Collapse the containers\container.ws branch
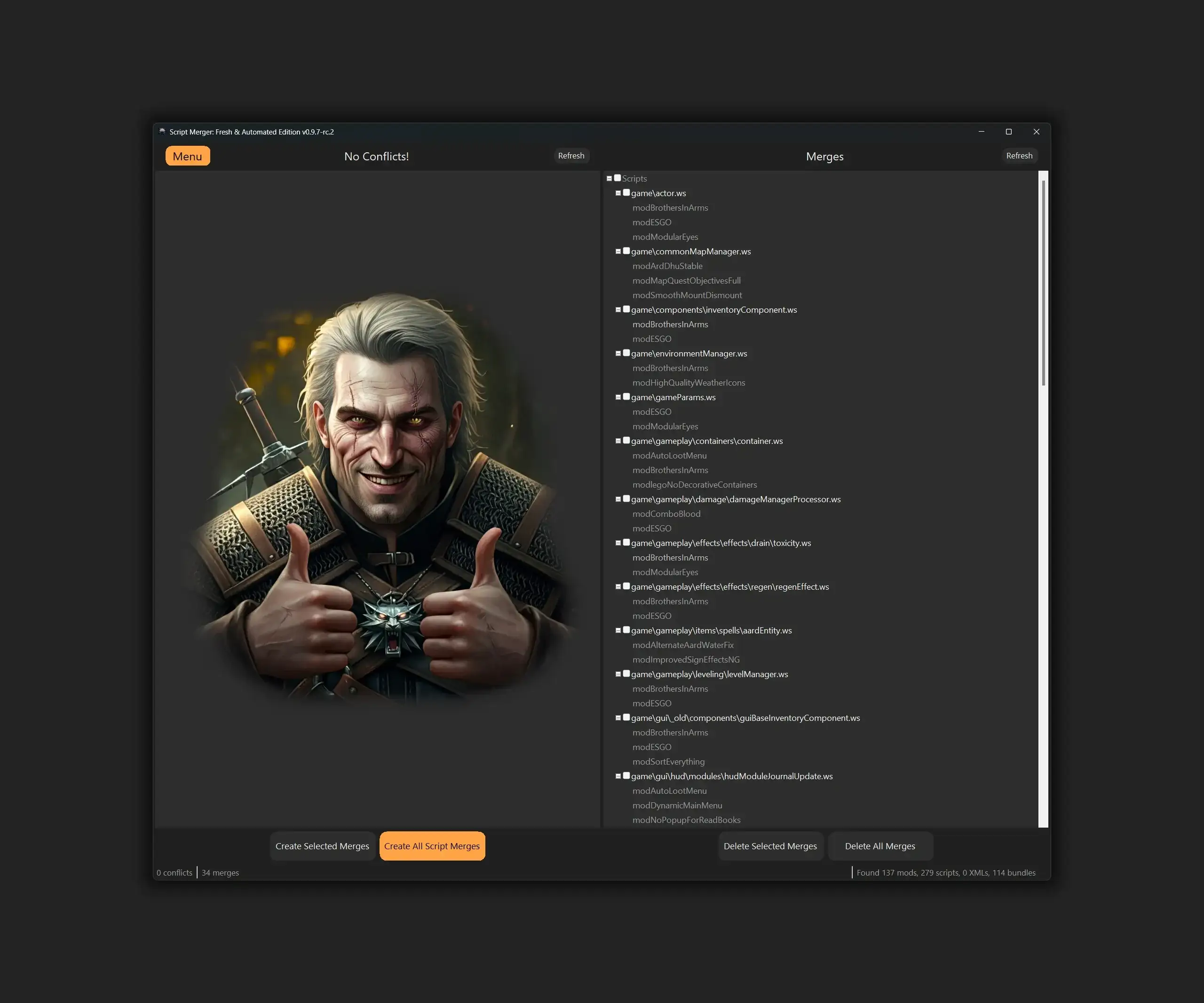Image resolution: width=1204 pixels, height=1003 pixels. [x=618, y=440]
